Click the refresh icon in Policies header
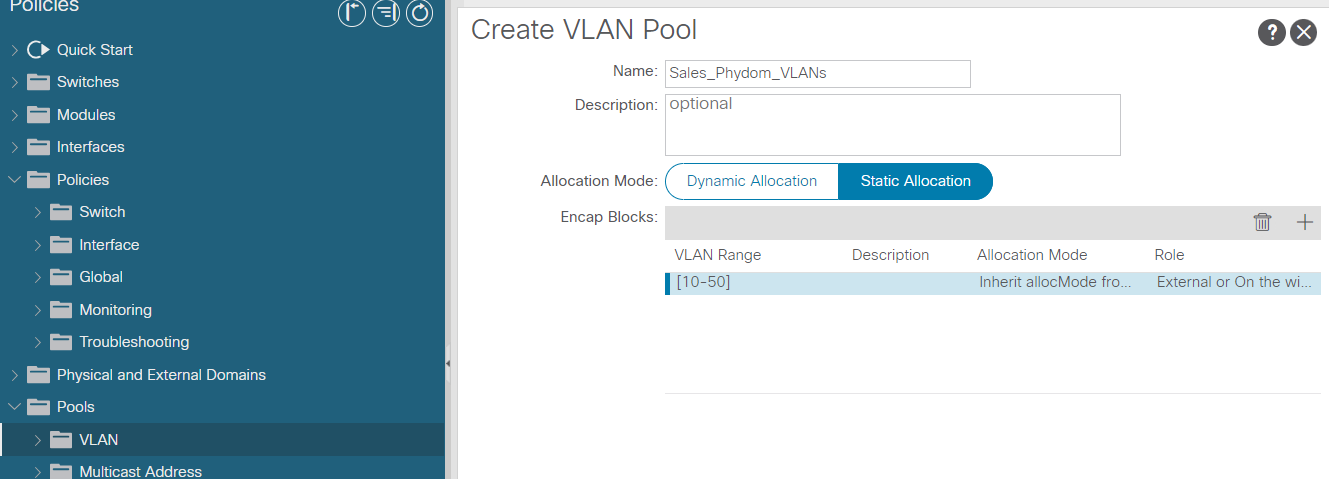Image resolution: width=1329 pixels, height=479 pixels. click(x=420, y=13)
